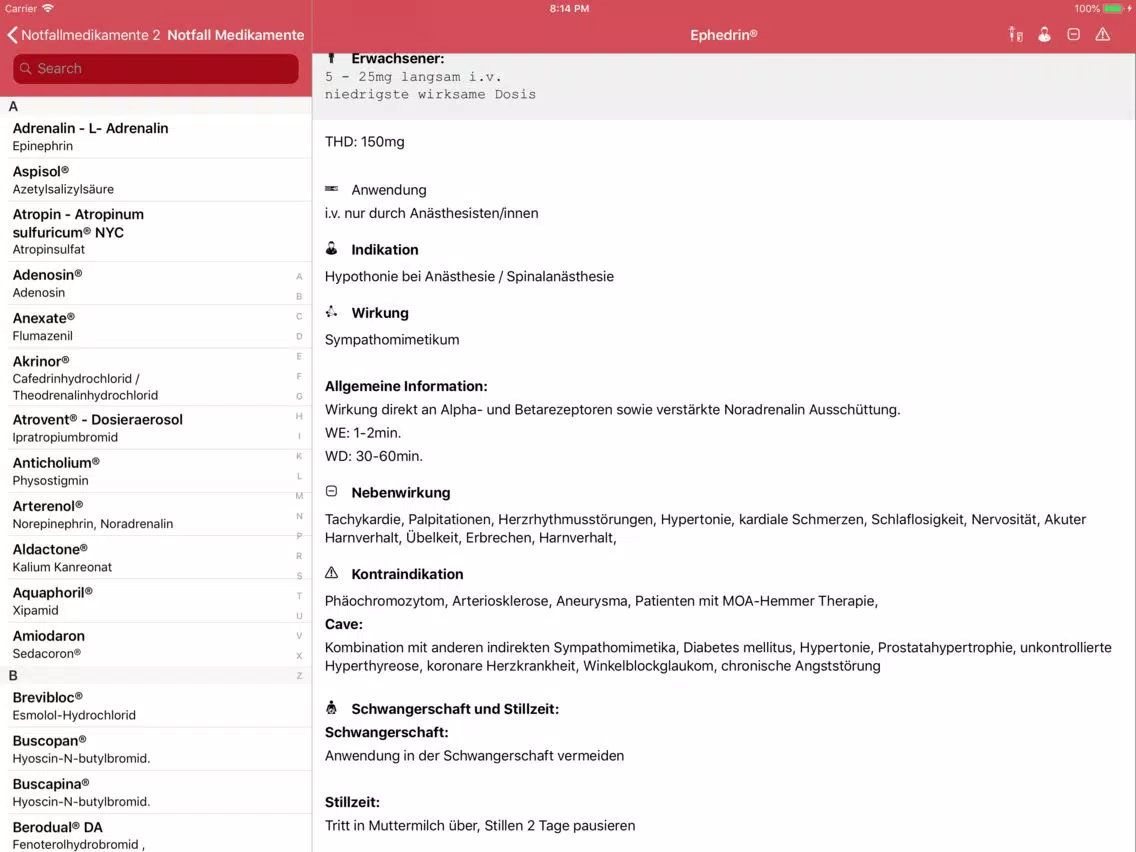Jump to letter X in index
The height and width of the screenshot is (852, 1136).
[299, 656]
